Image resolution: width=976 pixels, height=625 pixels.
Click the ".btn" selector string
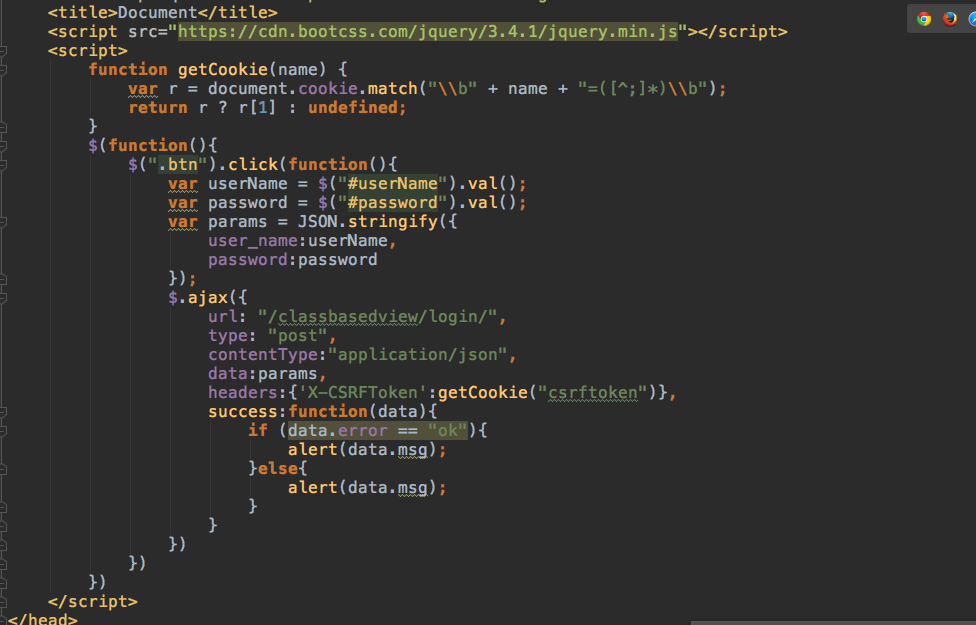[177, 165]
